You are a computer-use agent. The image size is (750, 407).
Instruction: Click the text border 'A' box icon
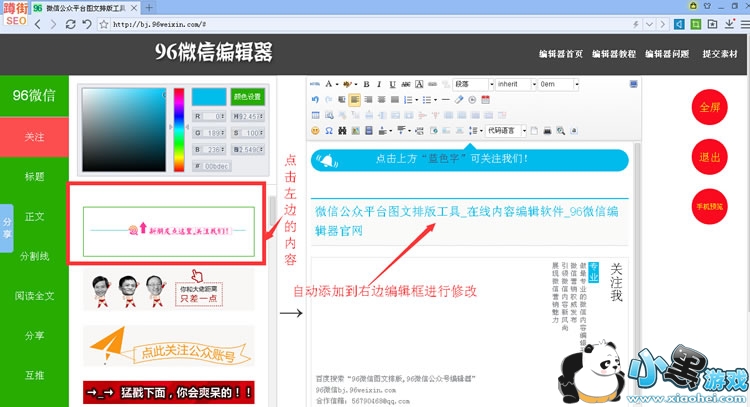(419, 84)
